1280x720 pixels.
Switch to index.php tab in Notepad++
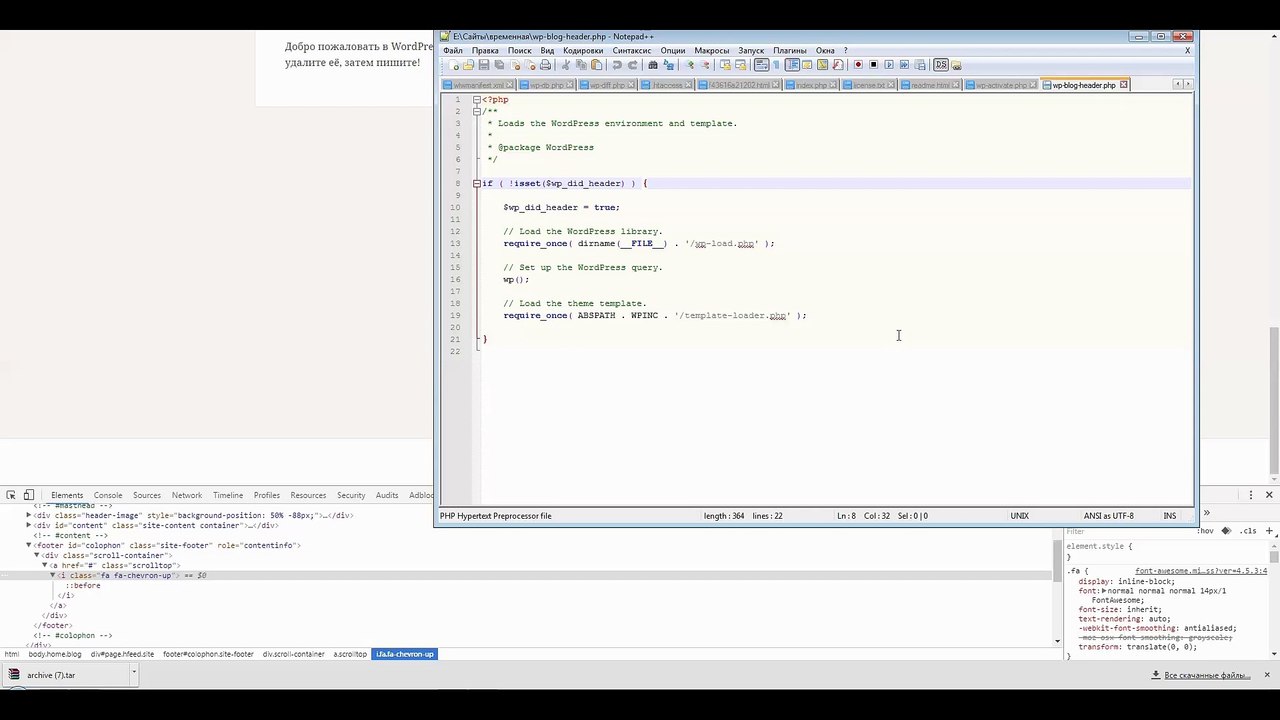tap(811, 85)
